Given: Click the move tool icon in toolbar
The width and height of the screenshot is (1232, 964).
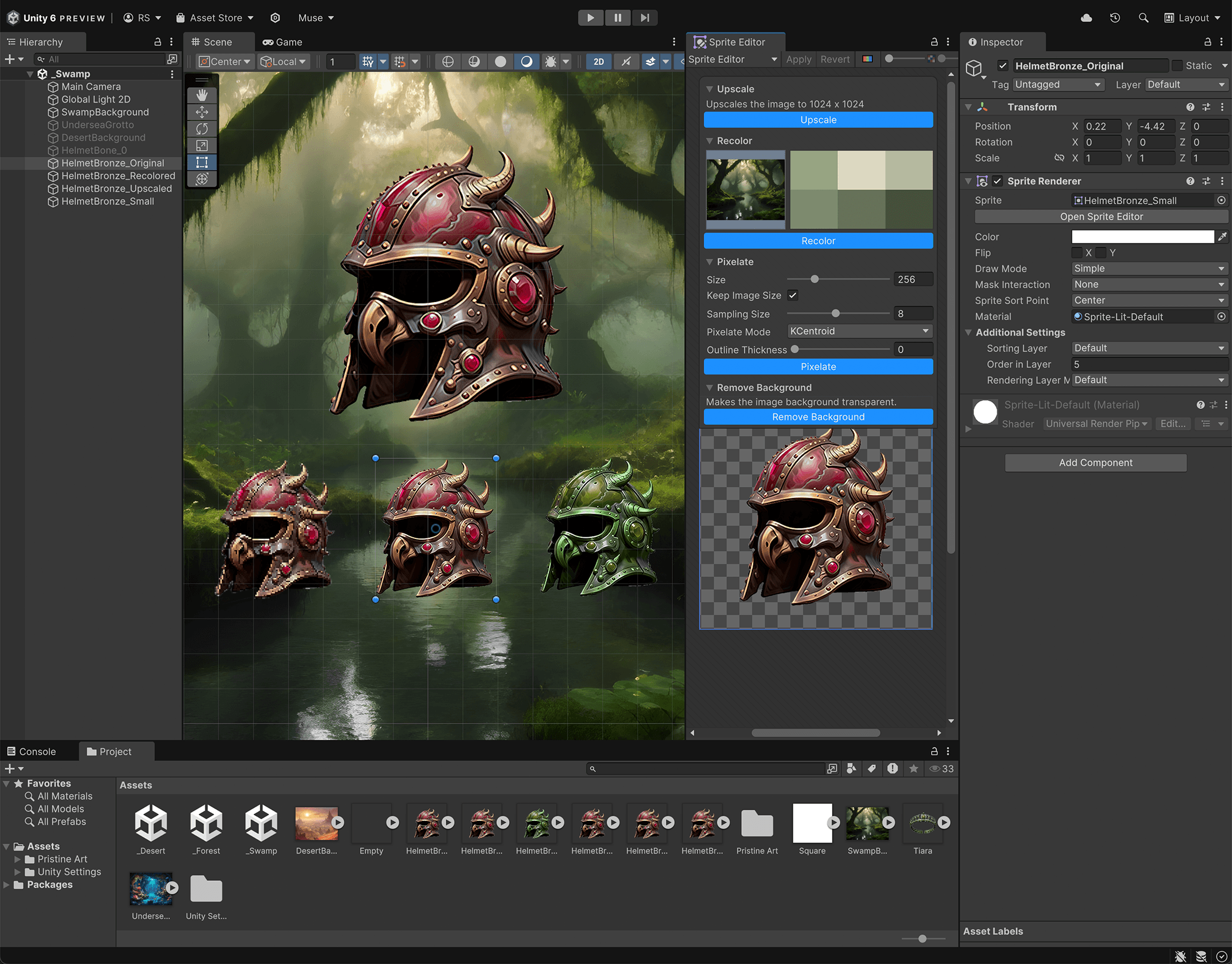Looking at the screenshot, I should (201, 112).
